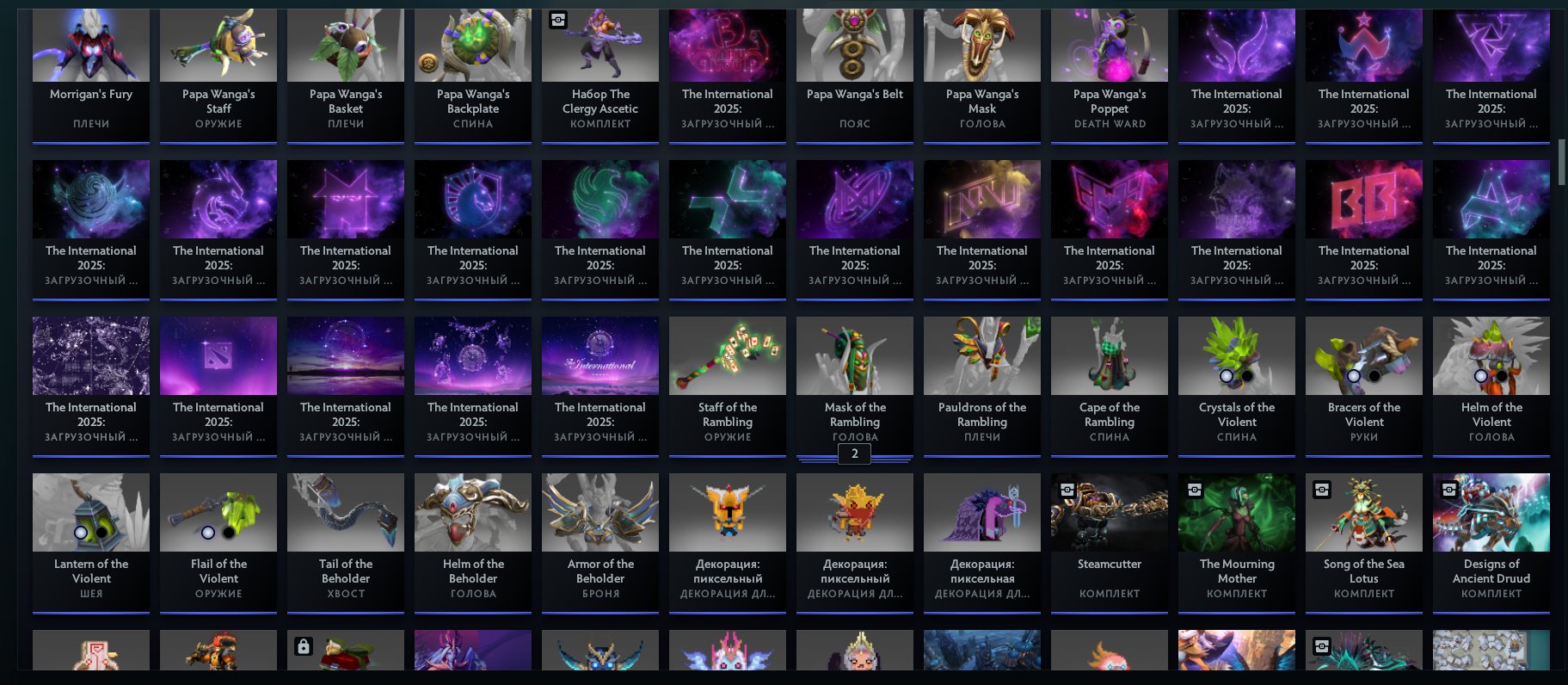Click the style circles on Lantern of the Violent
This screenshot has width=1568, height=685.
pos(91,533)
